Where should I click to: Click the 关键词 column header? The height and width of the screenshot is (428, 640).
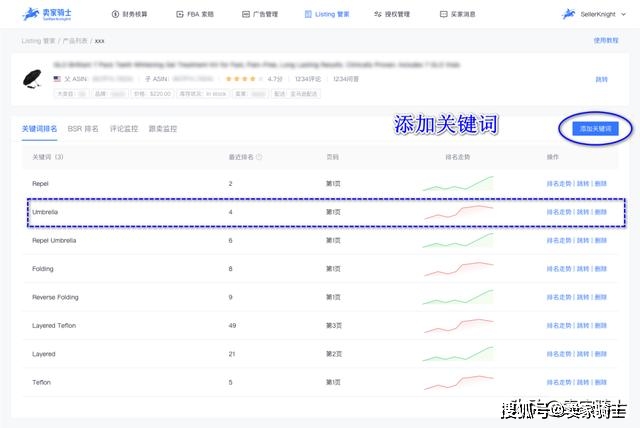47,157
